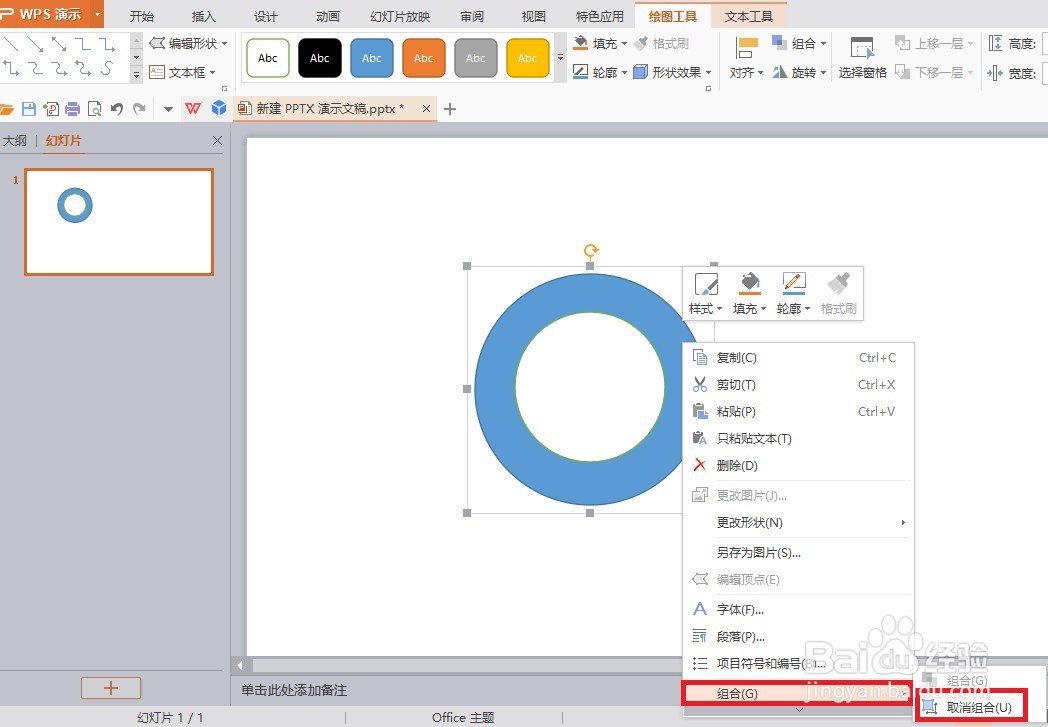
Task: Click the 组合(G) context menu entry
Action: (x=797, y=693)
